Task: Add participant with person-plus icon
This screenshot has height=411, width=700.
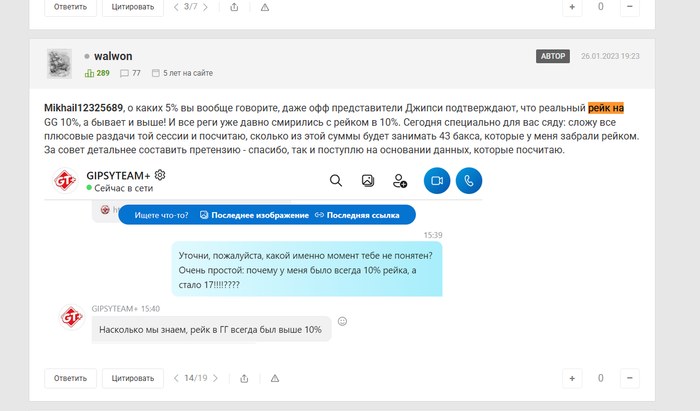Action: [400, 181]
